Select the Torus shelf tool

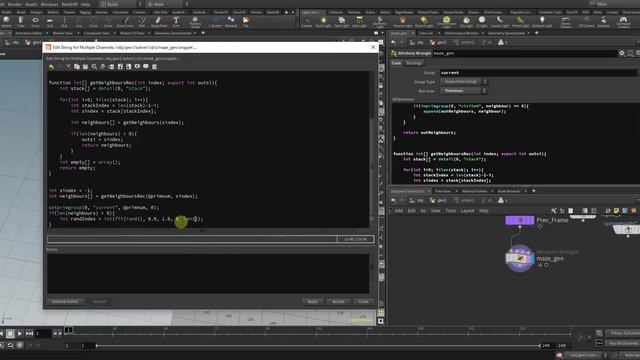(35, 21)
